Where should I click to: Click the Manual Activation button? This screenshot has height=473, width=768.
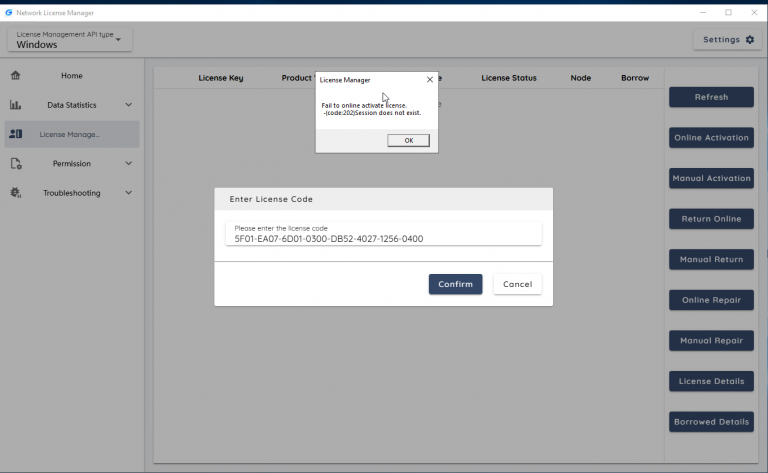(x=711, y=178)
